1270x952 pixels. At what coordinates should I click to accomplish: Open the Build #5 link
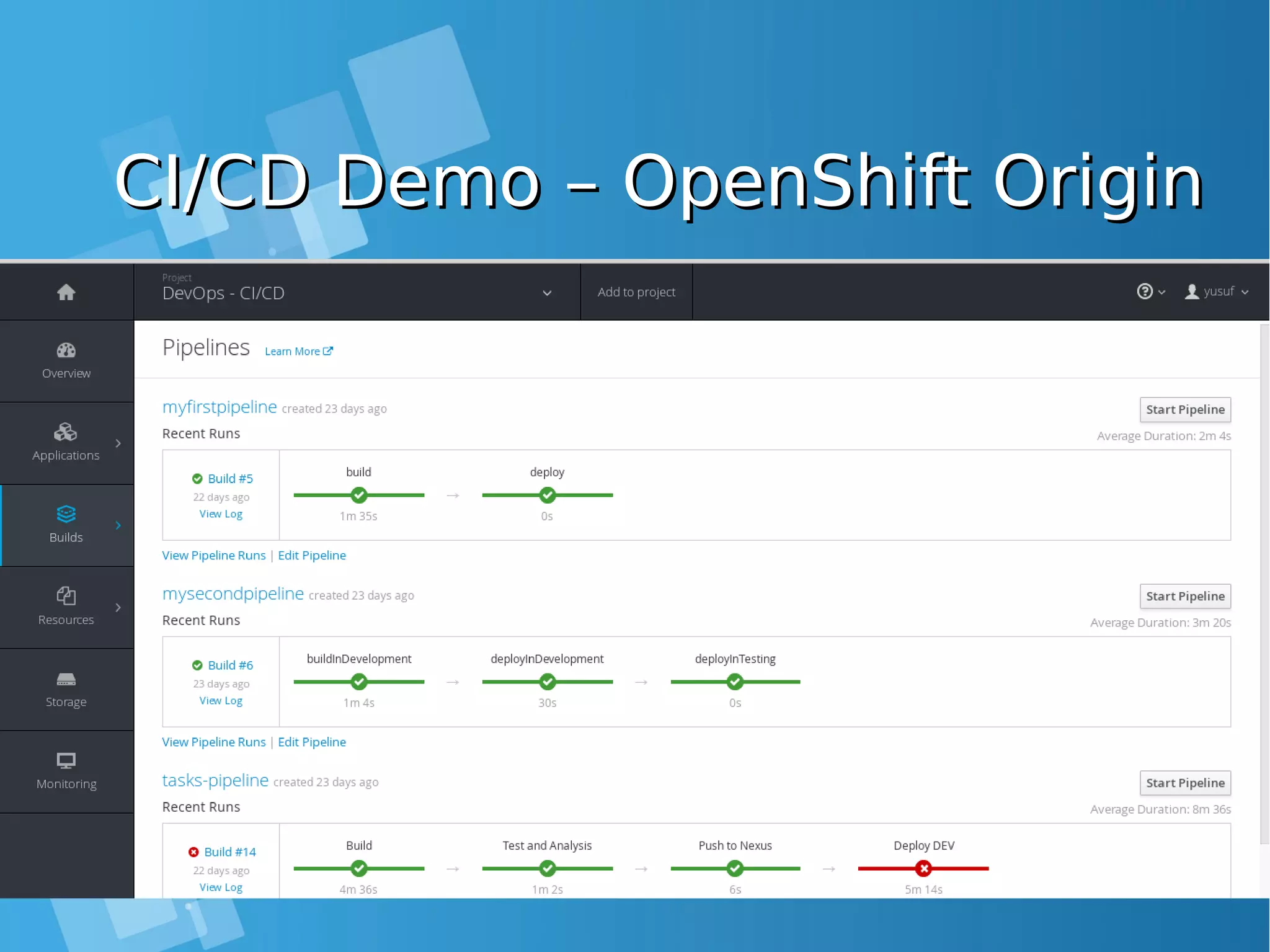point(231,479)
